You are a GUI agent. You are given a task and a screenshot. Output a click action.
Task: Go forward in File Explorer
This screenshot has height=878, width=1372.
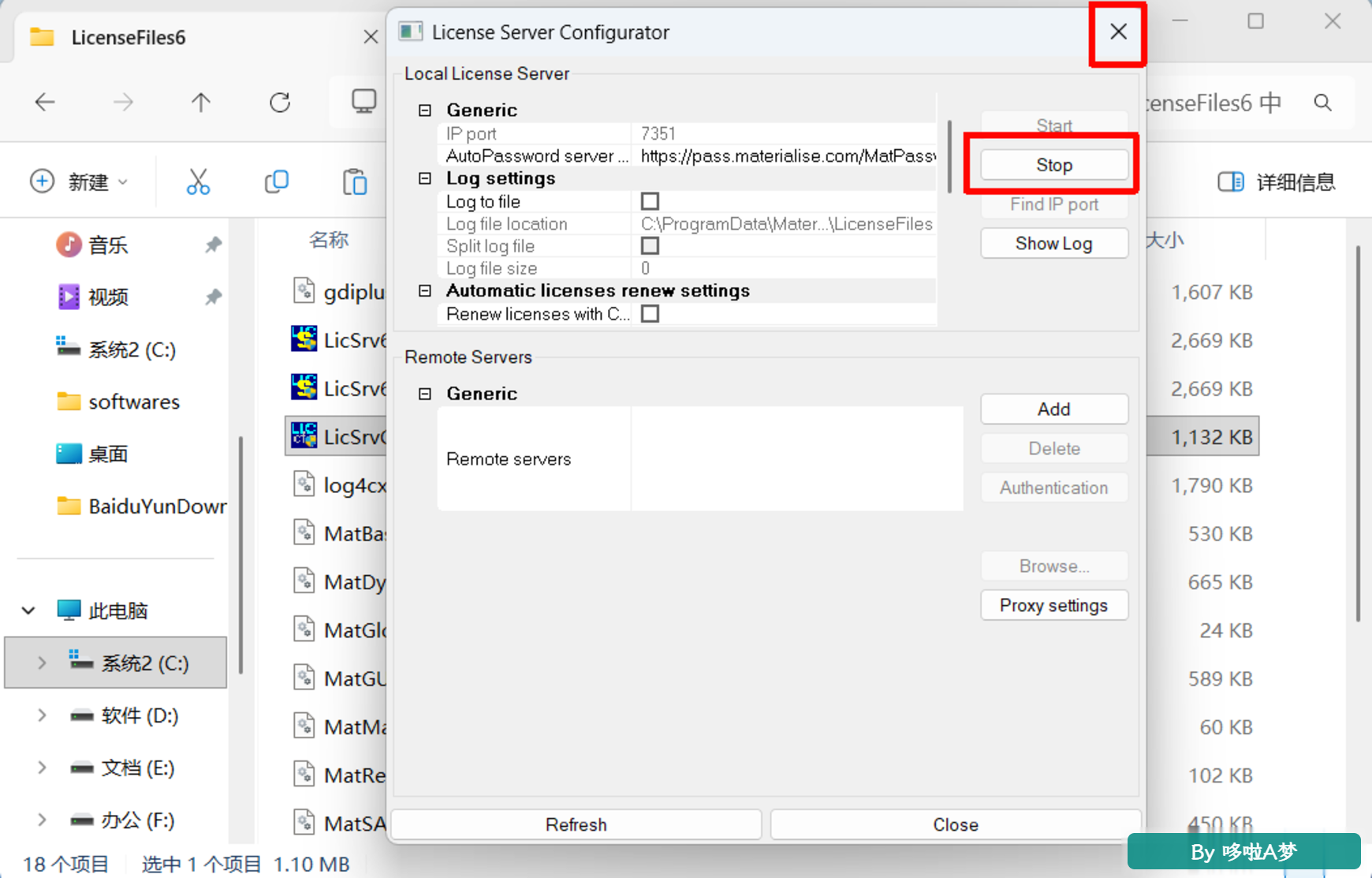[123, 102]
